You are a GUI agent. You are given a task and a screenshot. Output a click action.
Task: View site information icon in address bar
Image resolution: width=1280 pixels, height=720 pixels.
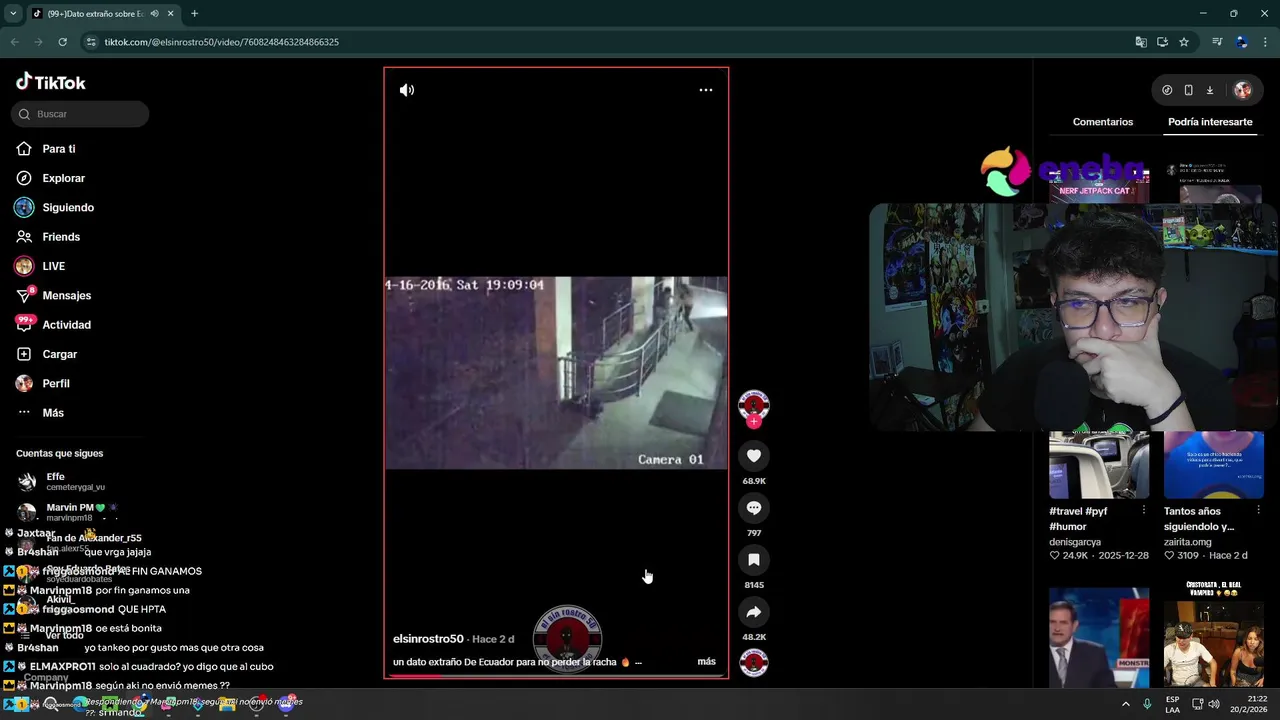click(x=91, y=42)
